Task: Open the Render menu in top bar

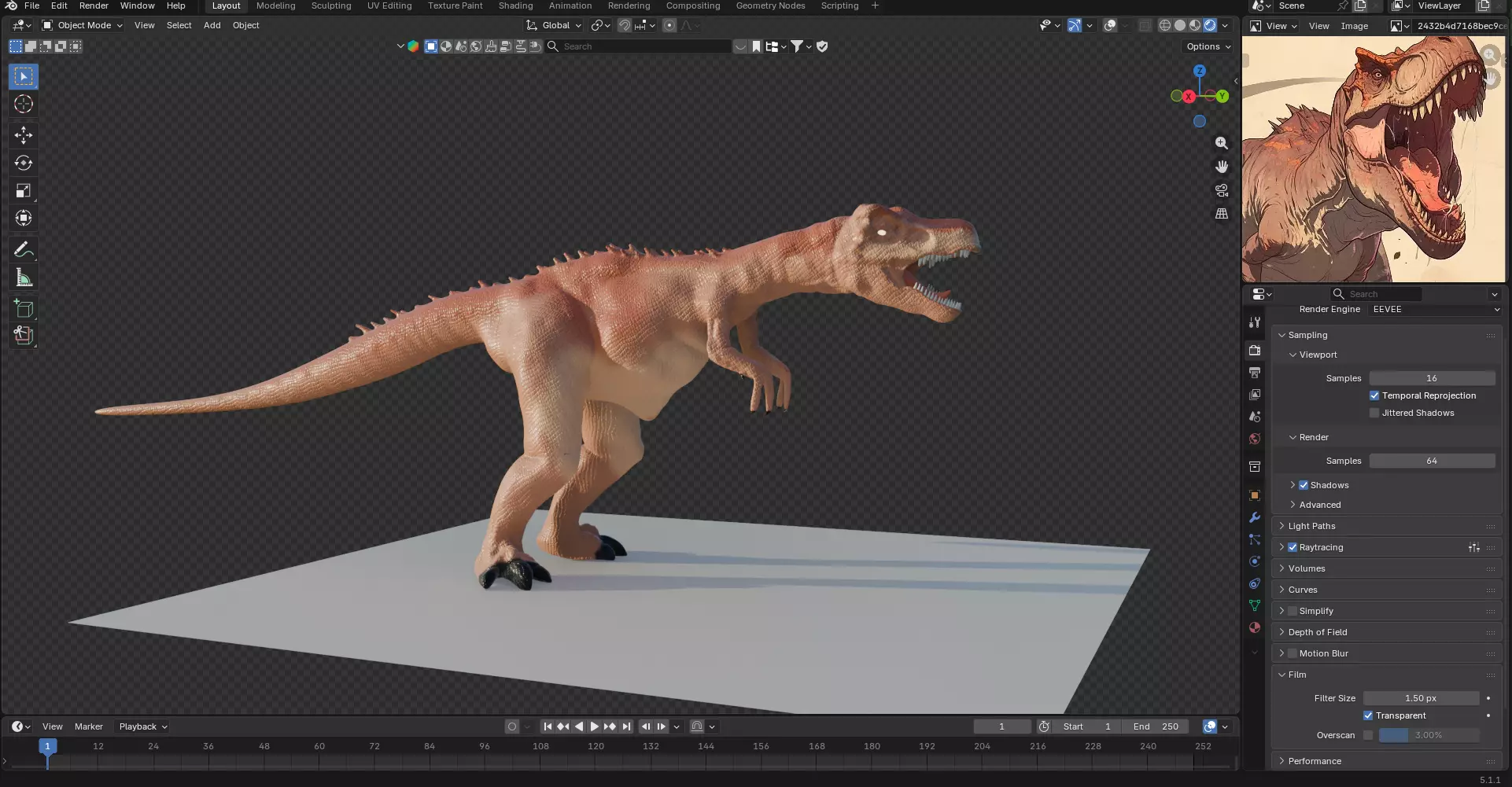Action: pyautogui.click(x=94, y=6)
